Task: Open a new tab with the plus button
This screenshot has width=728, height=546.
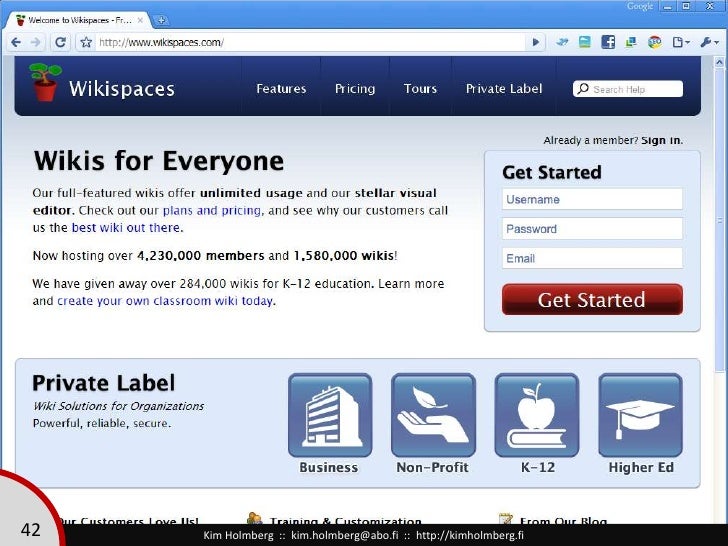Action: (x=161, y=20)
